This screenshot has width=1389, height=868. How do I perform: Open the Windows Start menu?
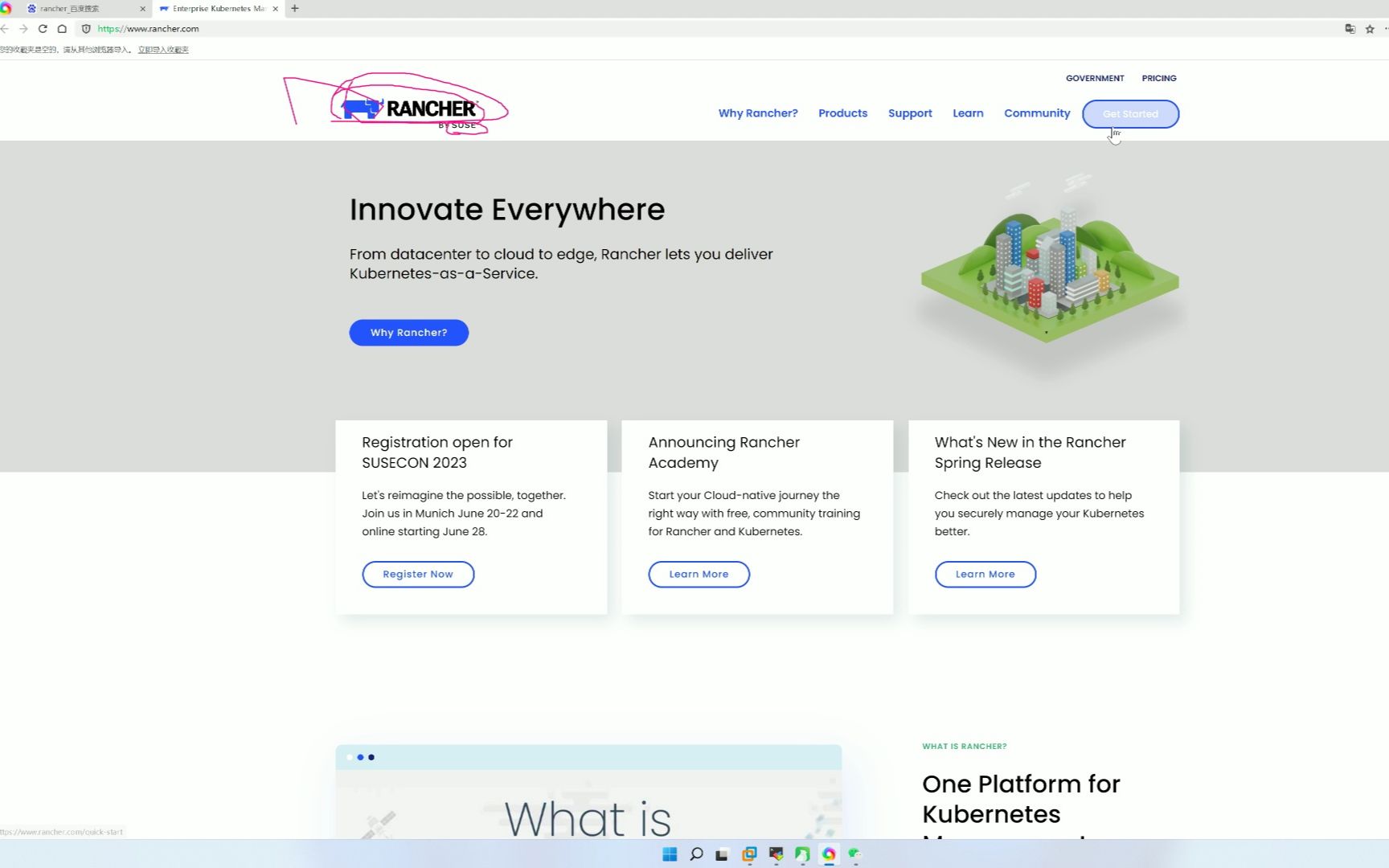pos(670,854)
